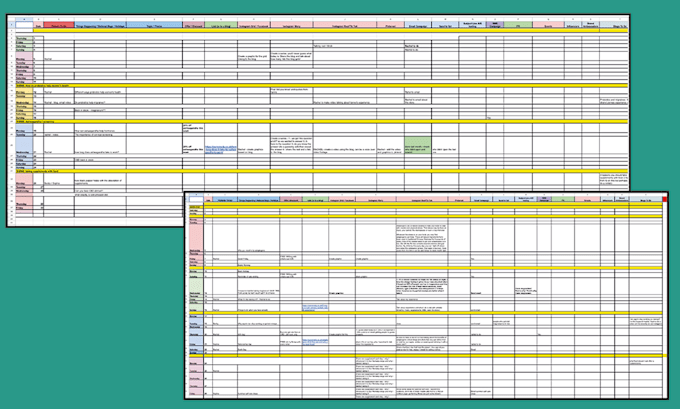Select cell A1 in the back spreadsheet

click(24, 25)
